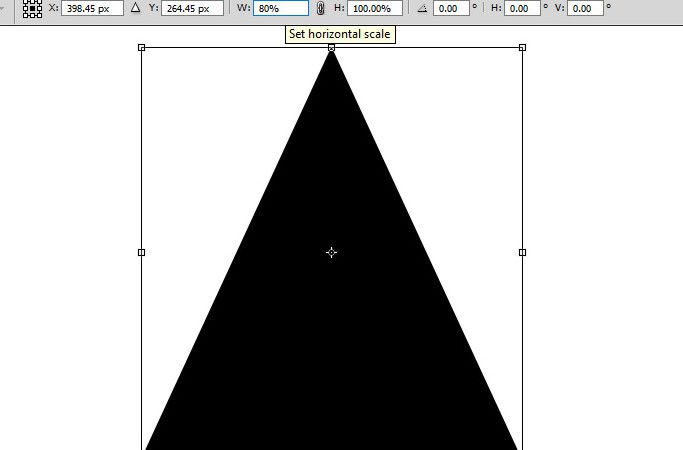Toggle relative positioning triangle icon
The width and height of the screenshot is (683, 450).
(135, 8)
